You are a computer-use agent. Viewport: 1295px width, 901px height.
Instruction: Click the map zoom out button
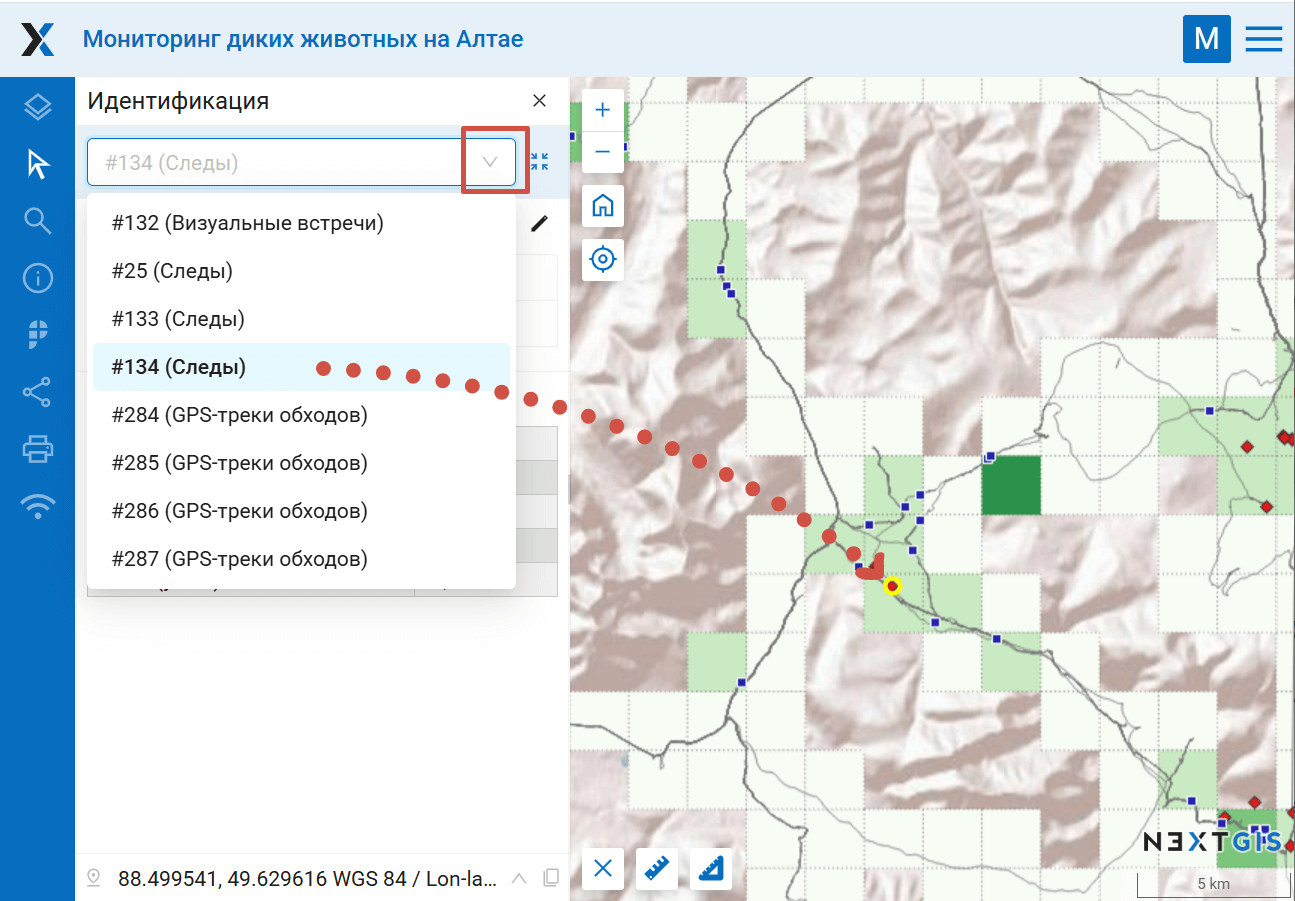602,152
